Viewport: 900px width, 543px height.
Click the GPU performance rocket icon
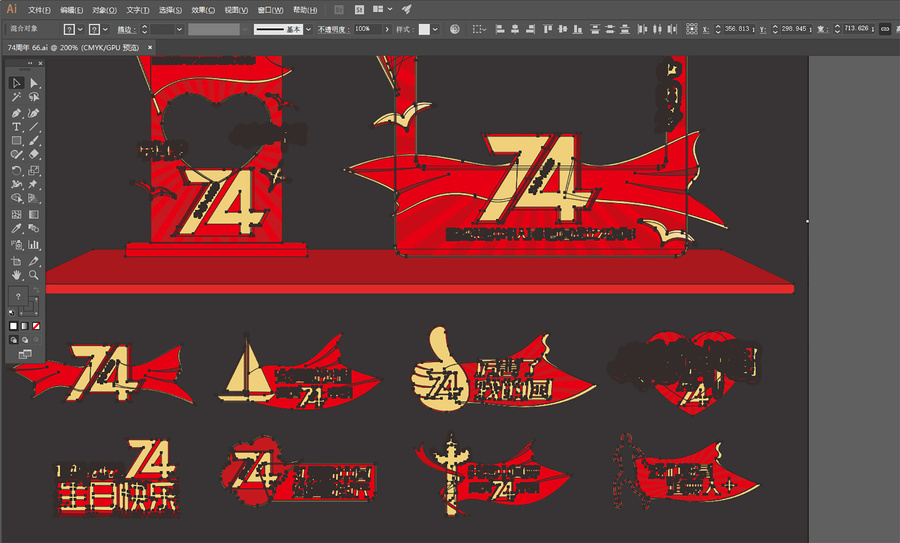(x=407, y=9)
